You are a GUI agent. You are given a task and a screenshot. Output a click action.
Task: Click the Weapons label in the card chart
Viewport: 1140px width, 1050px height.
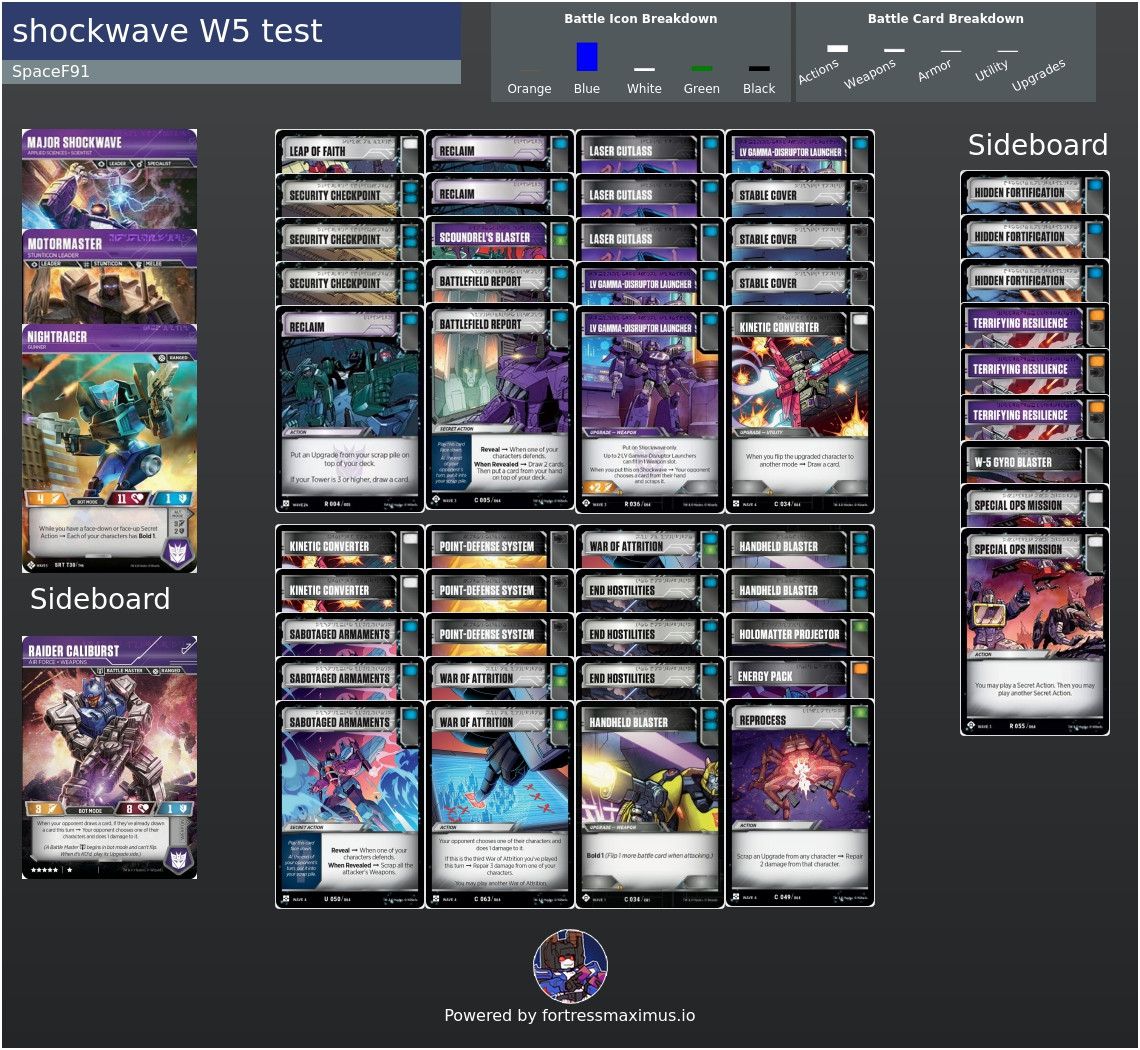pos(870,74)
